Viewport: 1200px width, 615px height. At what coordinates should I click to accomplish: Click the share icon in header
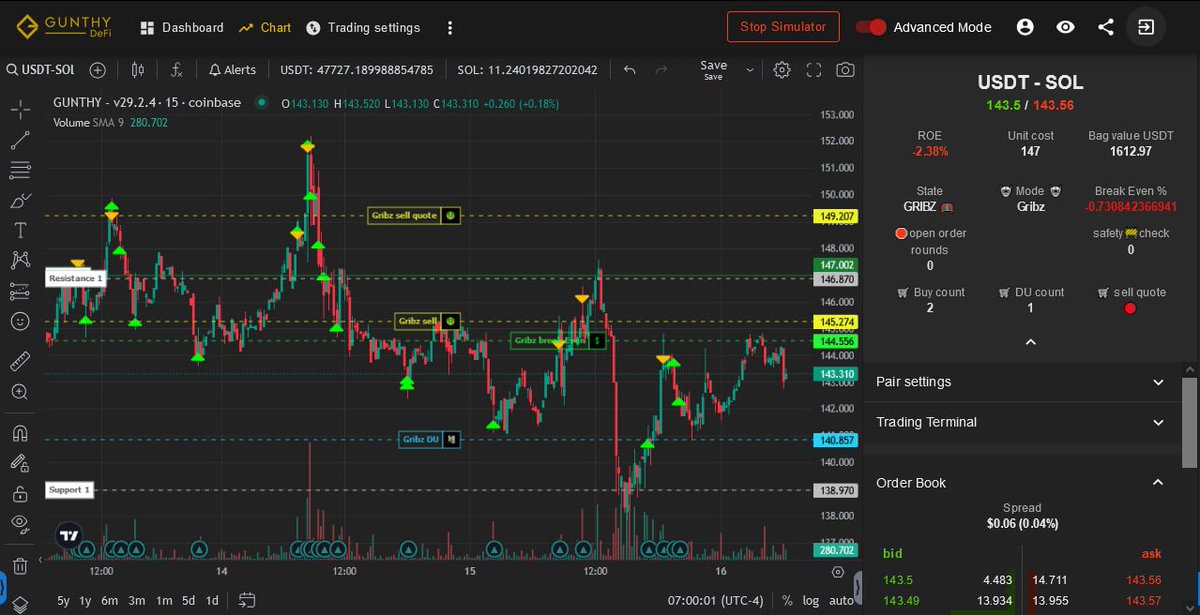pyautogui.click(x=1105, y=27)
